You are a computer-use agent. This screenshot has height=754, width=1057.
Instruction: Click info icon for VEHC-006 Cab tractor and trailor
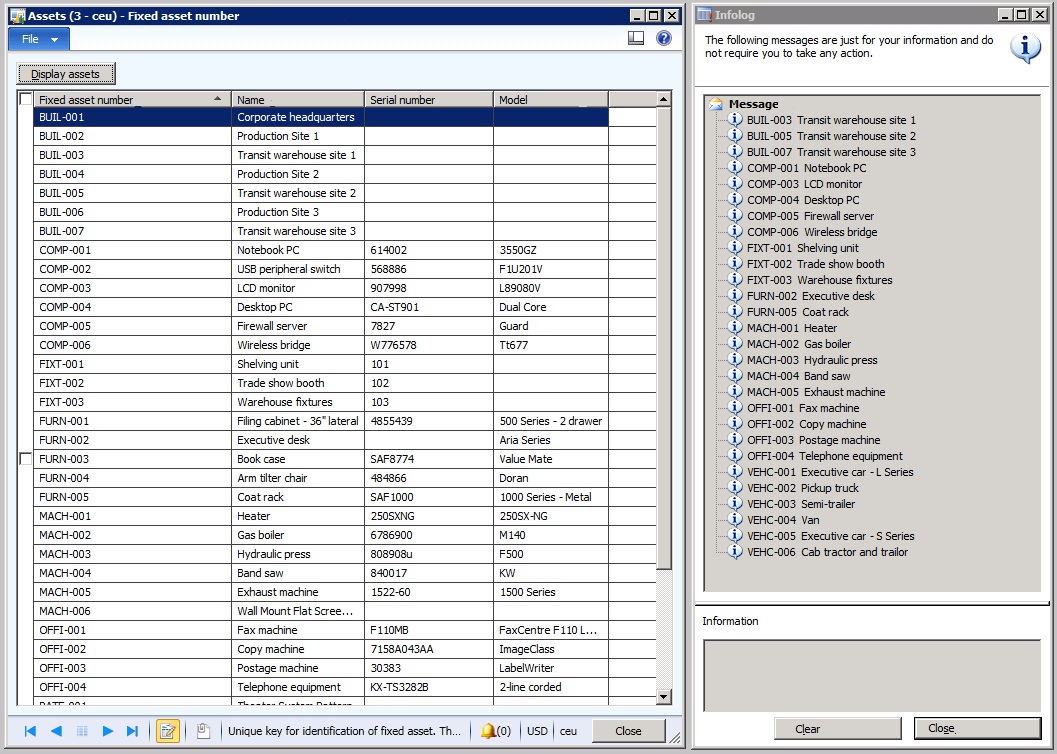[x=735, y=552]
